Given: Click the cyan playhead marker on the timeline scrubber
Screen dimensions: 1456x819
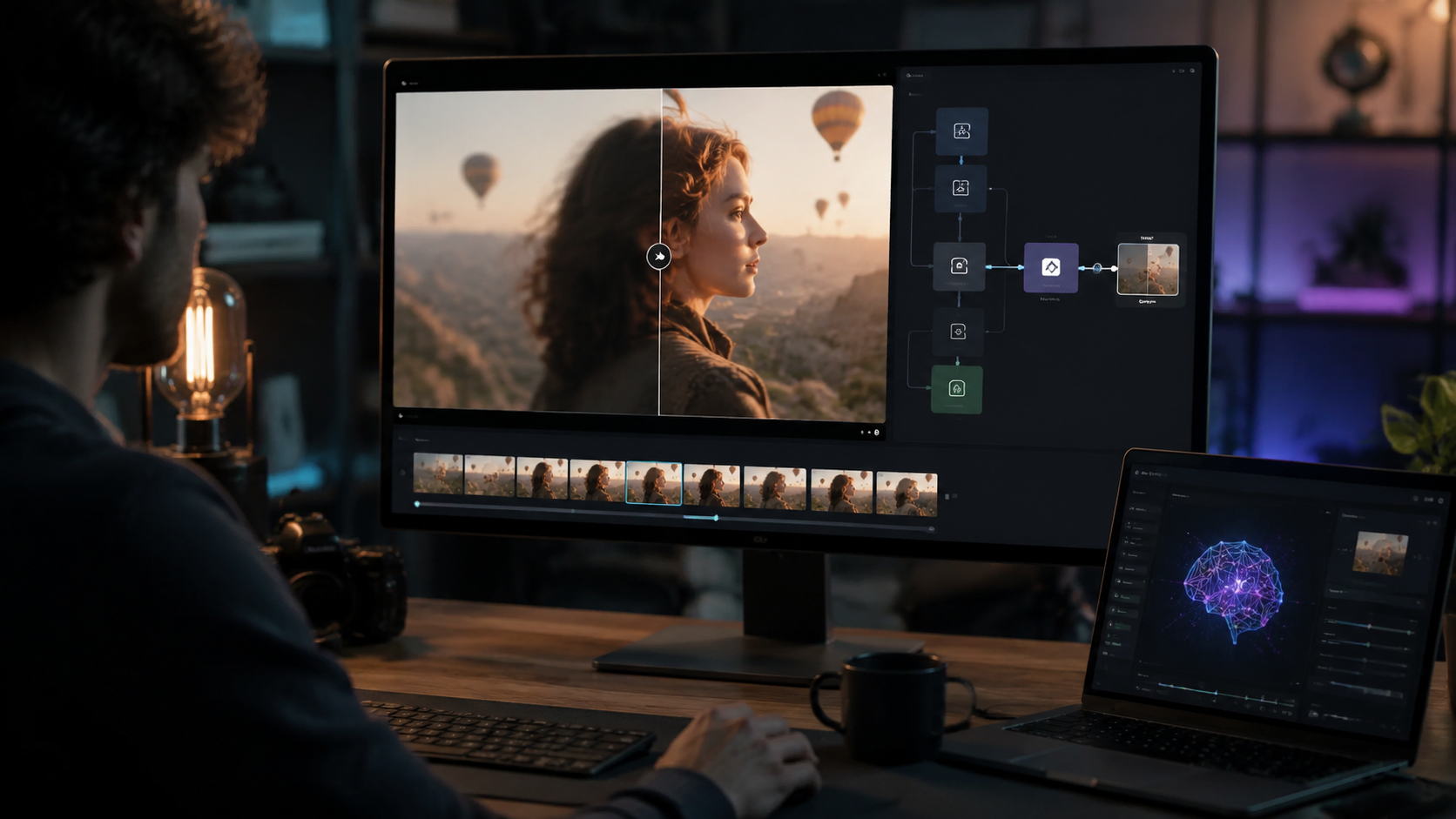Looking at the screenshot, I should (715, 518).
